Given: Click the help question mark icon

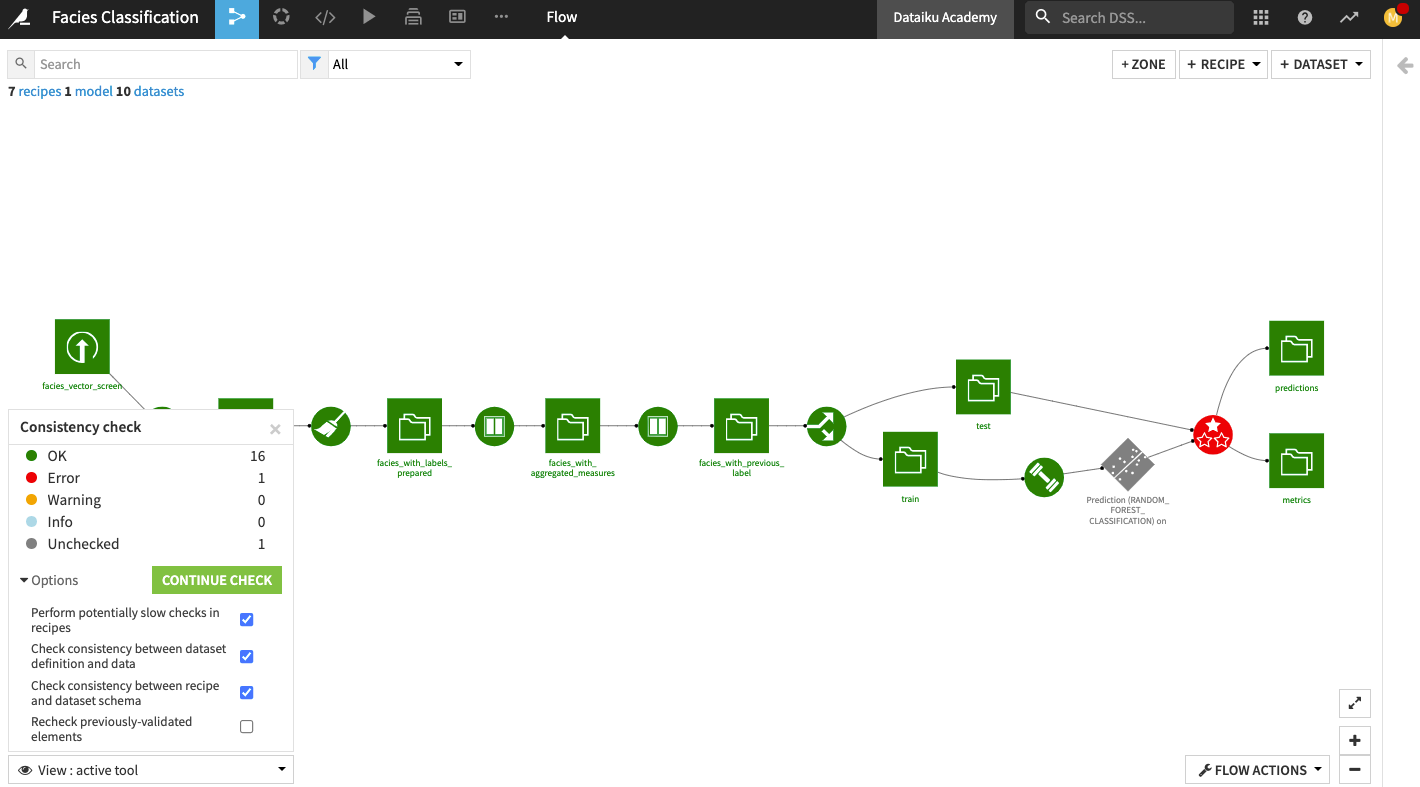Looking at the screenshot, I should tap(1304, 17).
